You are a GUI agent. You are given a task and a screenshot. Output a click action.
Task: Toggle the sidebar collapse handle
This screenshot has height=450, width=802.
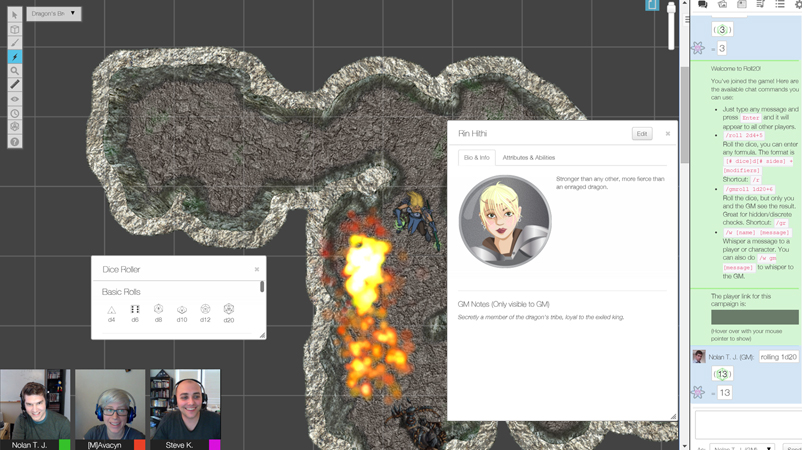[687, 19]
